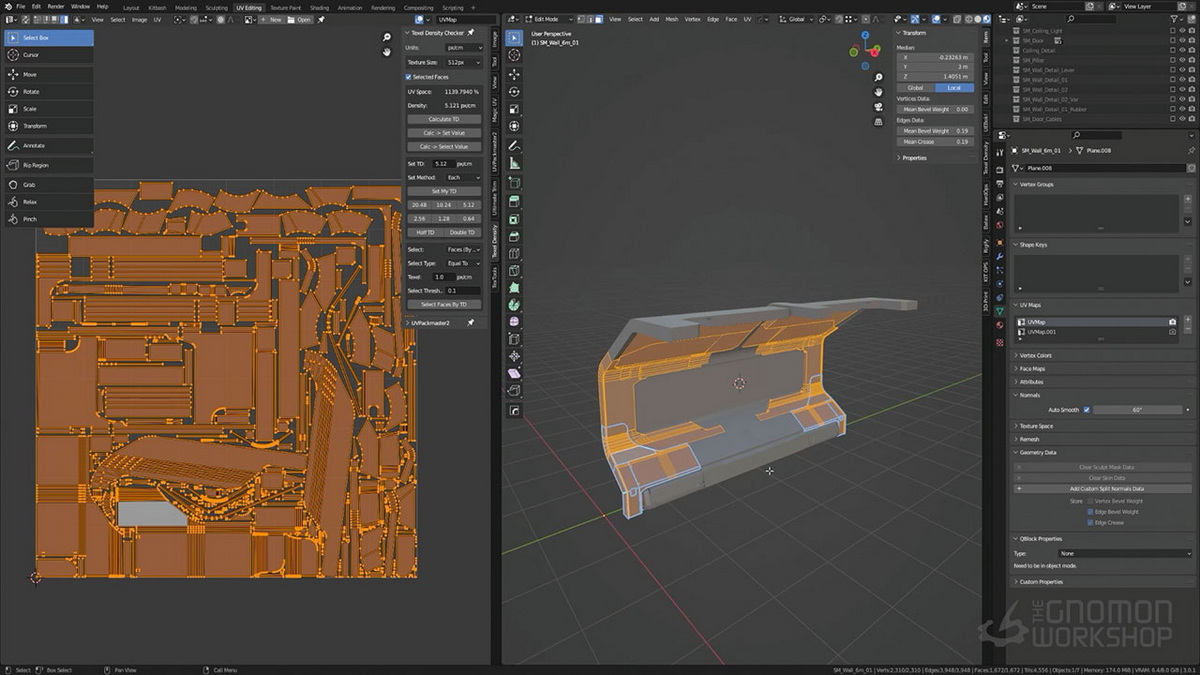Screen dimensions: 1200x675
Task: Adjust vertices Mean Bevel Weight slider
Action: [x=935, y=109]
